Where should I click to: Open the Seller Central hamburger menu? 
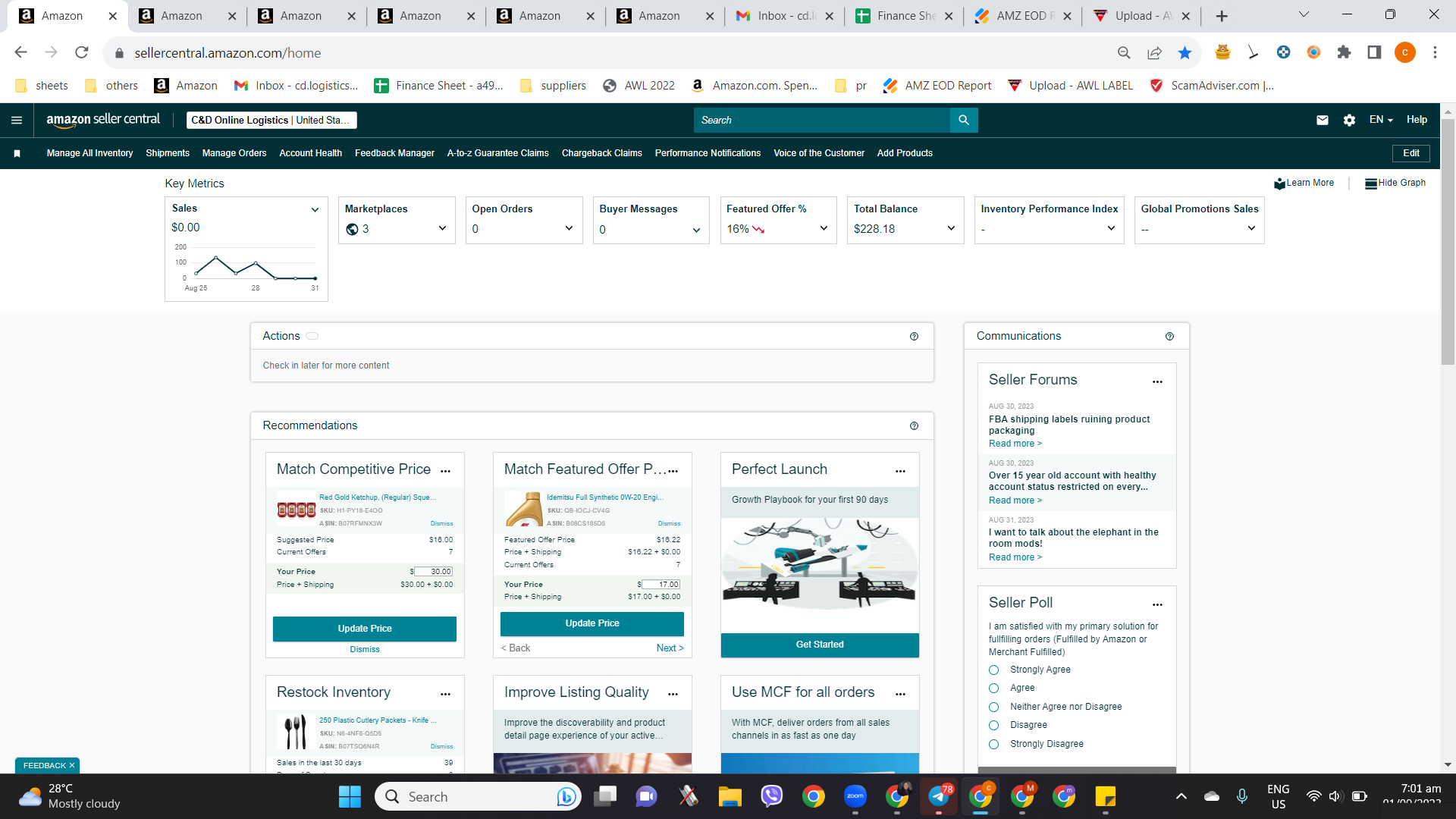(17, 120)
